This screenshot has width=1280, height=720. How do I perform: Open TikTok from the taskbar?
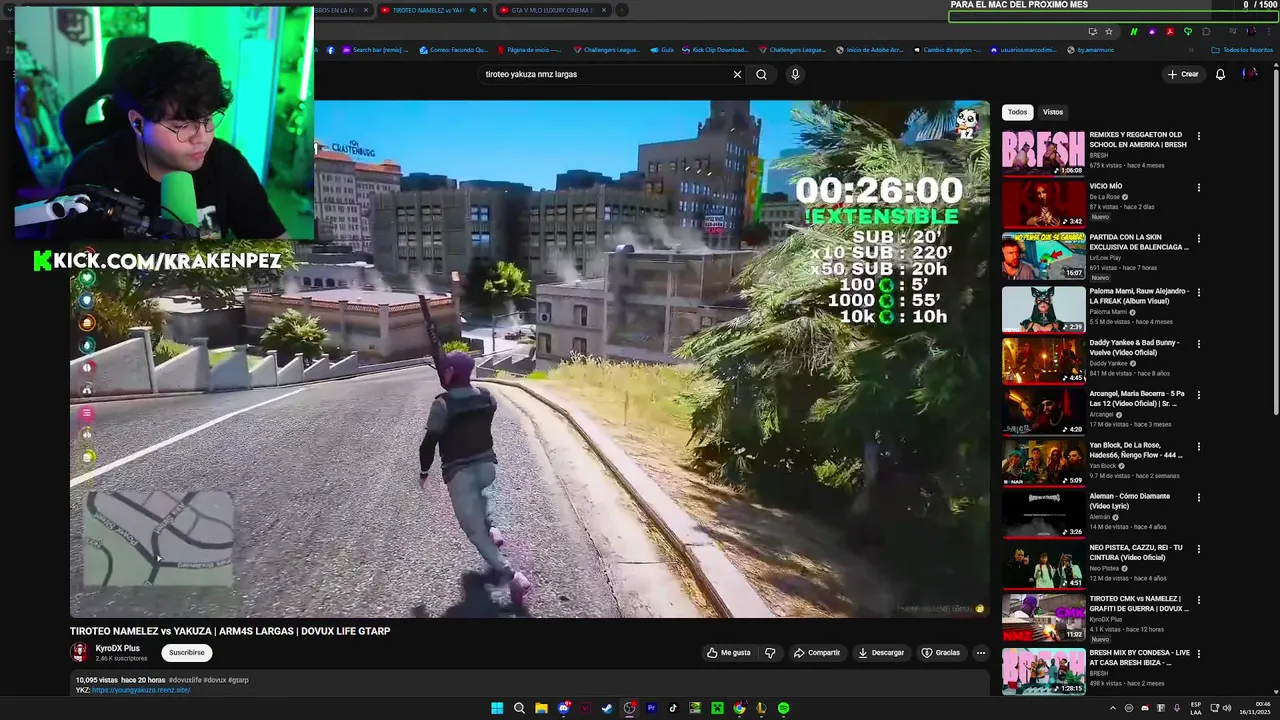pyautogui.click(x=673, y=708)
